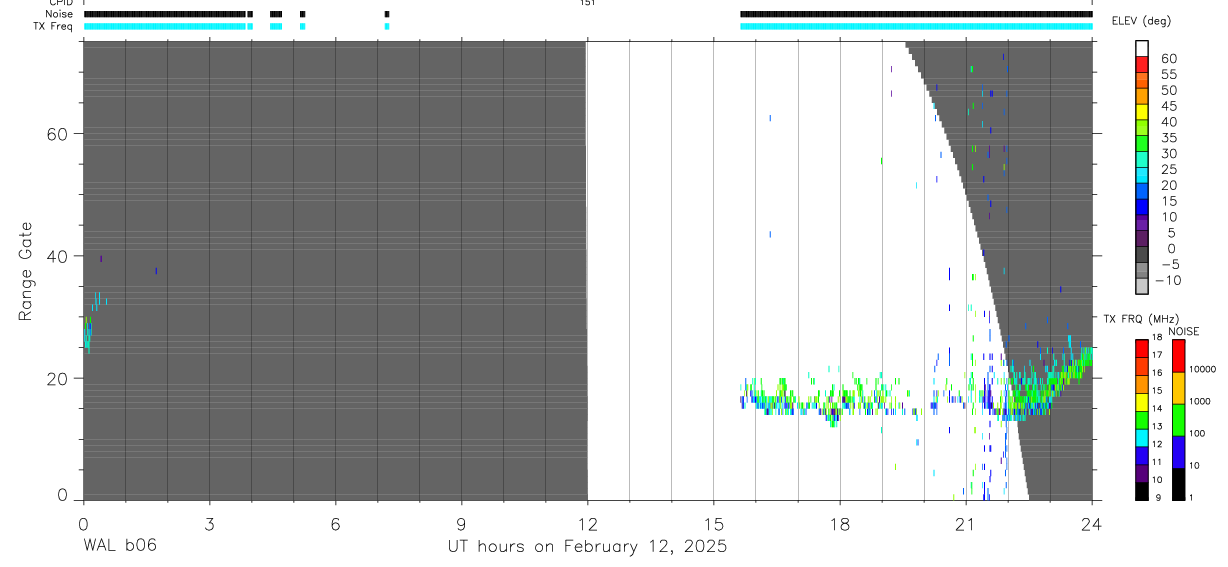Click the black bottom segment of NOISE color bar

tap(1180, 485)
